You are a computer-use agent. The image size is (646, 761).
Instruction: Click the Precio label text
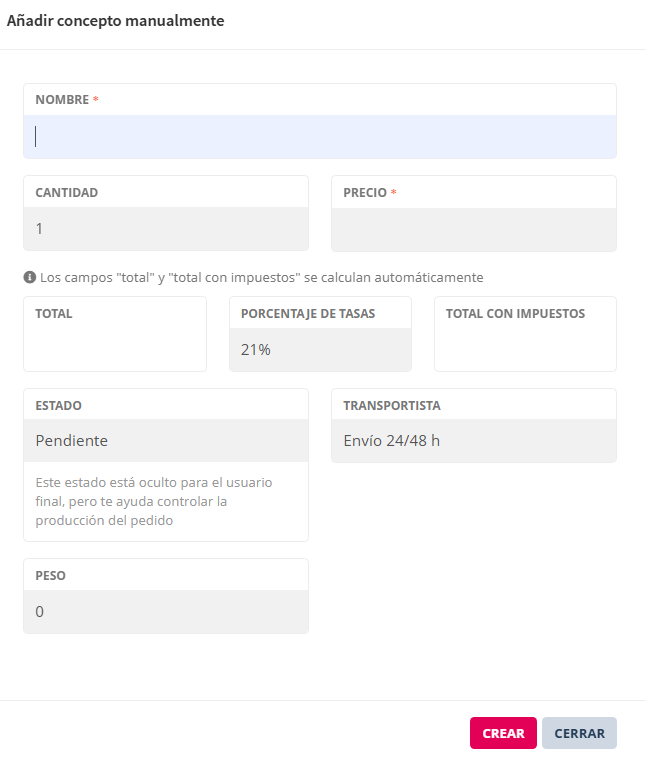(x=364, y=193)
